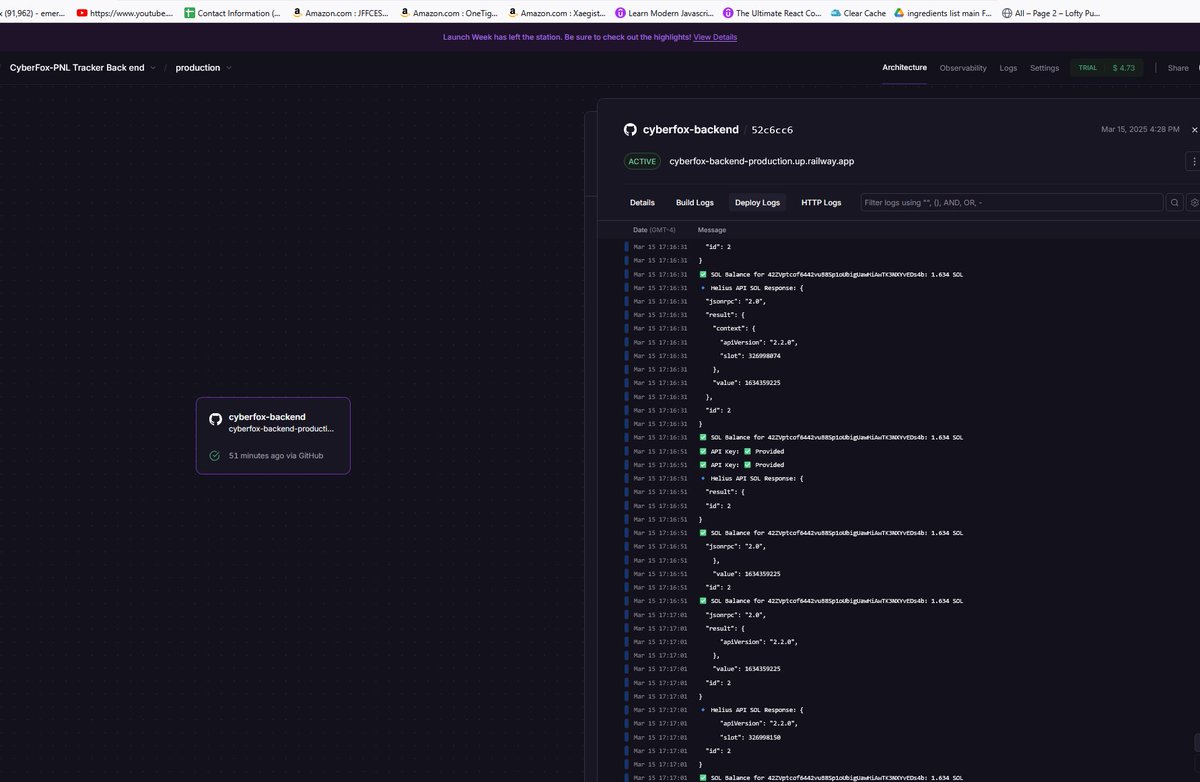Switch to the Architecture tab
This screenshot has height=782, width=1200.
[904, 68]
